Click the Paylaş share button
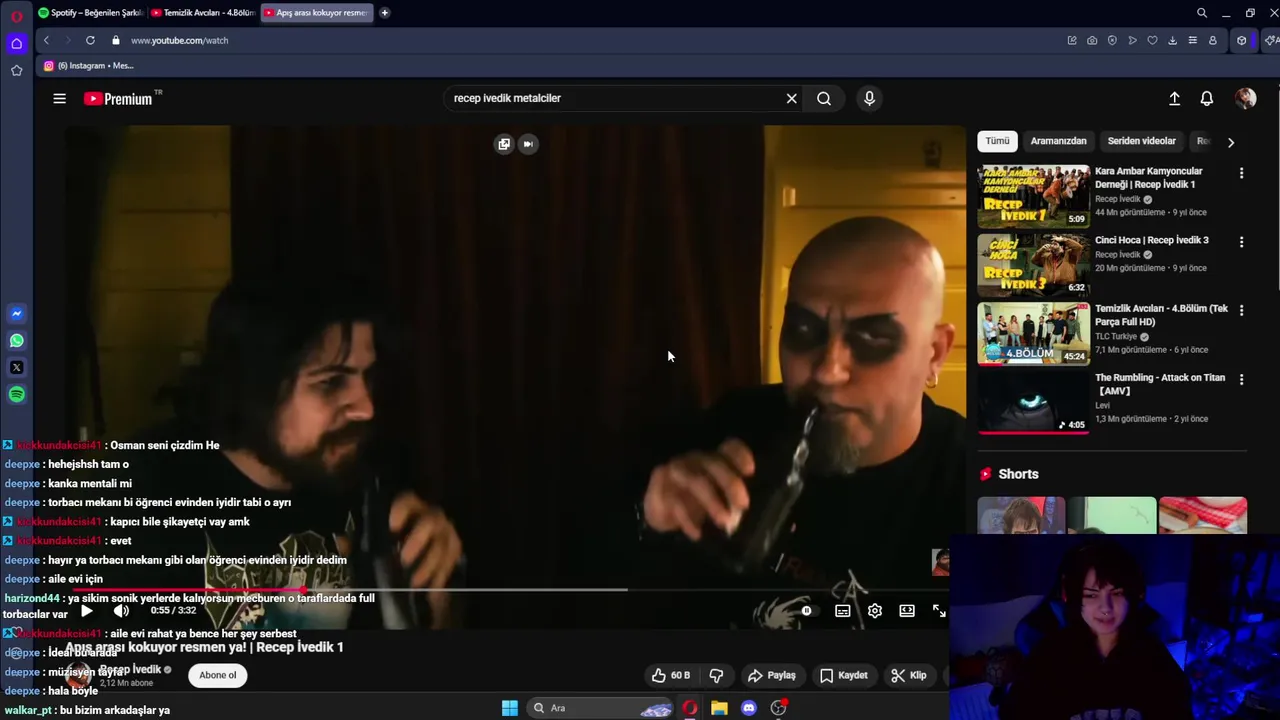1280x720 pixels. click(x=772, y=675)
